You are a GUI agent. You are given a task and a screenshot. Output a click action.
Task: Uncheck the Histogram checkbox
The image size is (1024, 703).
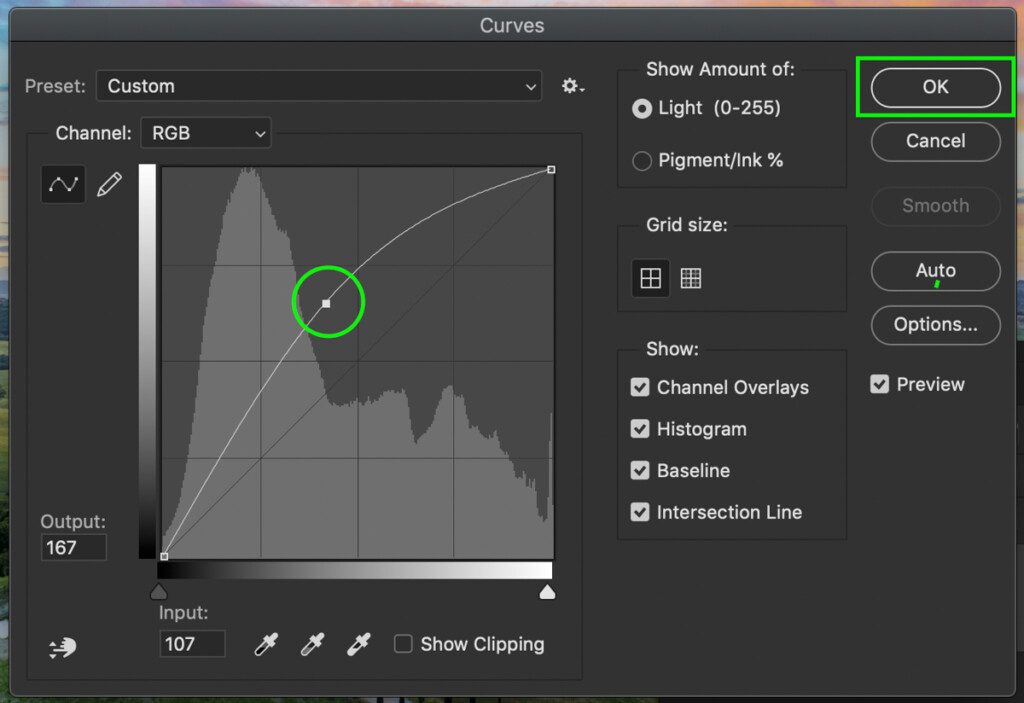640,429
